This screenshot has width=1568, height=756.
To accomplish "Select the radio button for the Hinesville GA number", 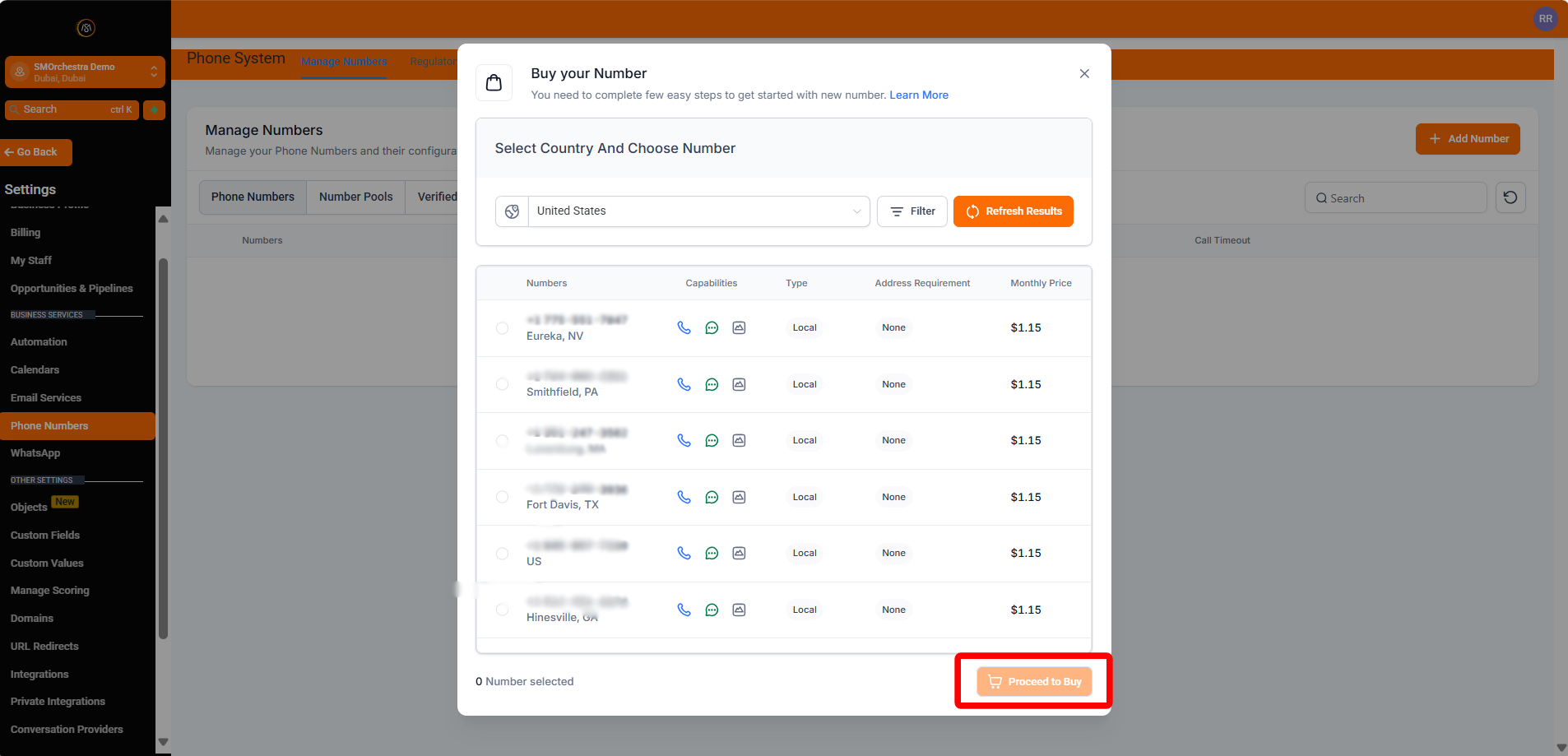I will [x=502, y=609].
